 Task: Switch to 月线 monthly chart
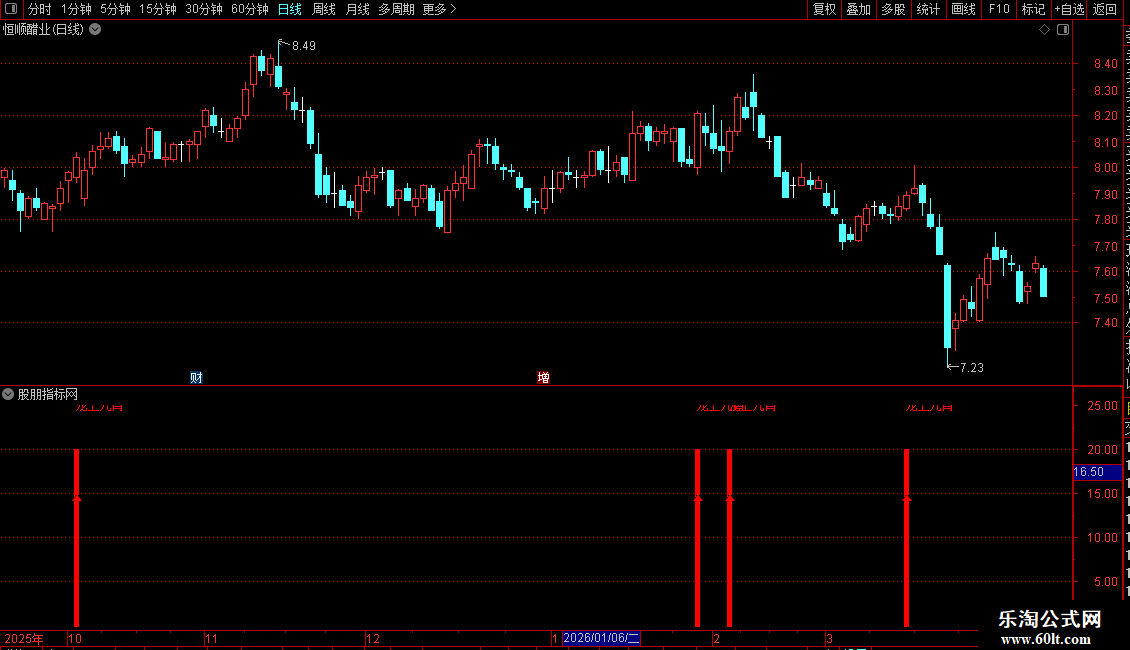357,9
